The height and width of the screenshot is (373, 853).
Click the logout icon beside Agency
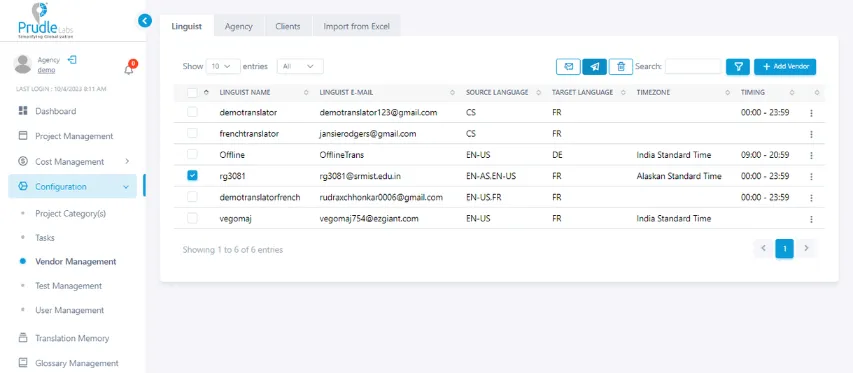pos(72,59)
